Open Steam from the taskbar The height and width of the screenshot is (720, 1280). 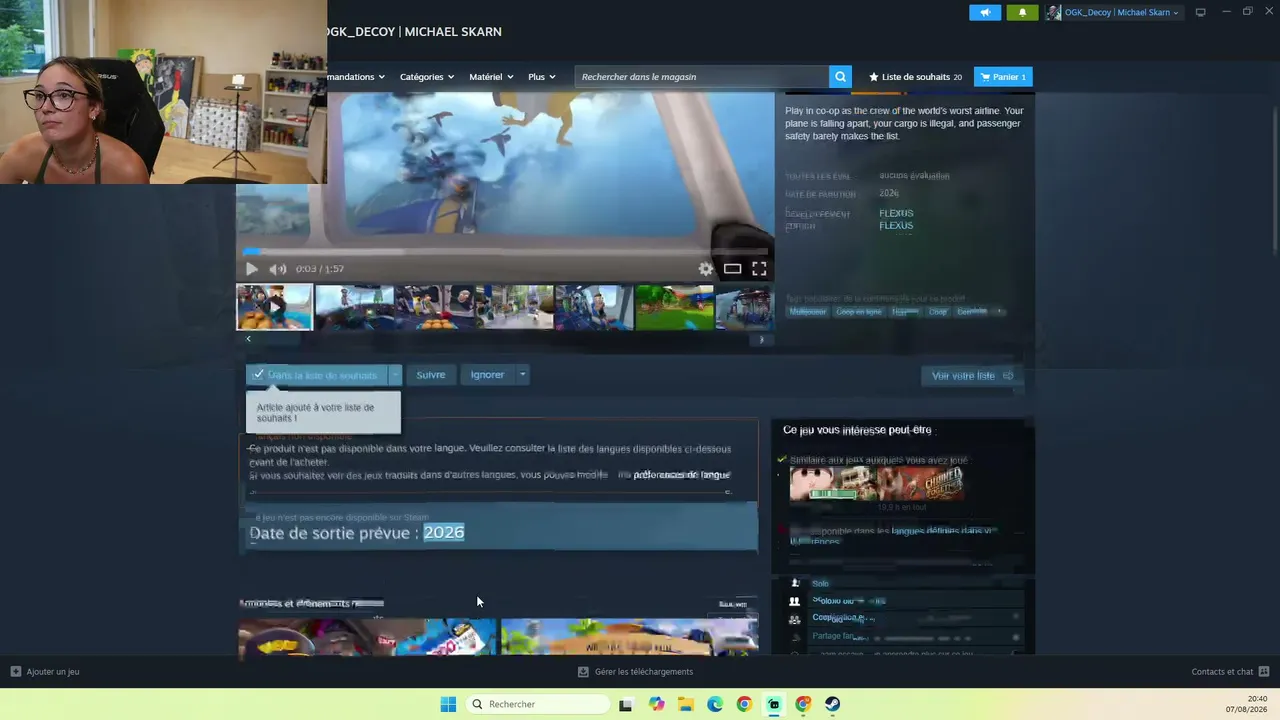(832, 704)
